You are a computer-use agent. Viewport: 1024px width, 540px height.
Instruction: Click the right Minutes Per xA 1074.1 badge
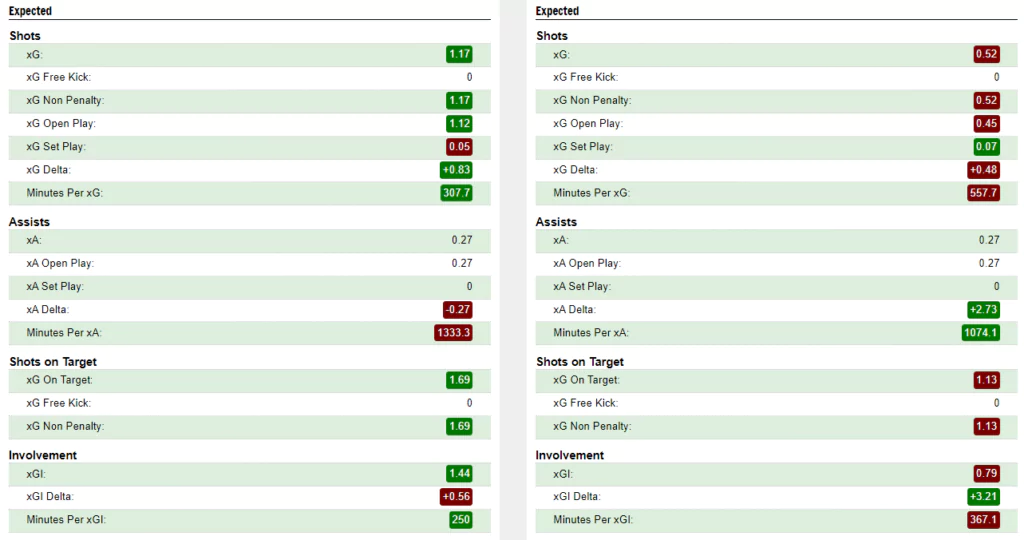(x=980, y=332)
